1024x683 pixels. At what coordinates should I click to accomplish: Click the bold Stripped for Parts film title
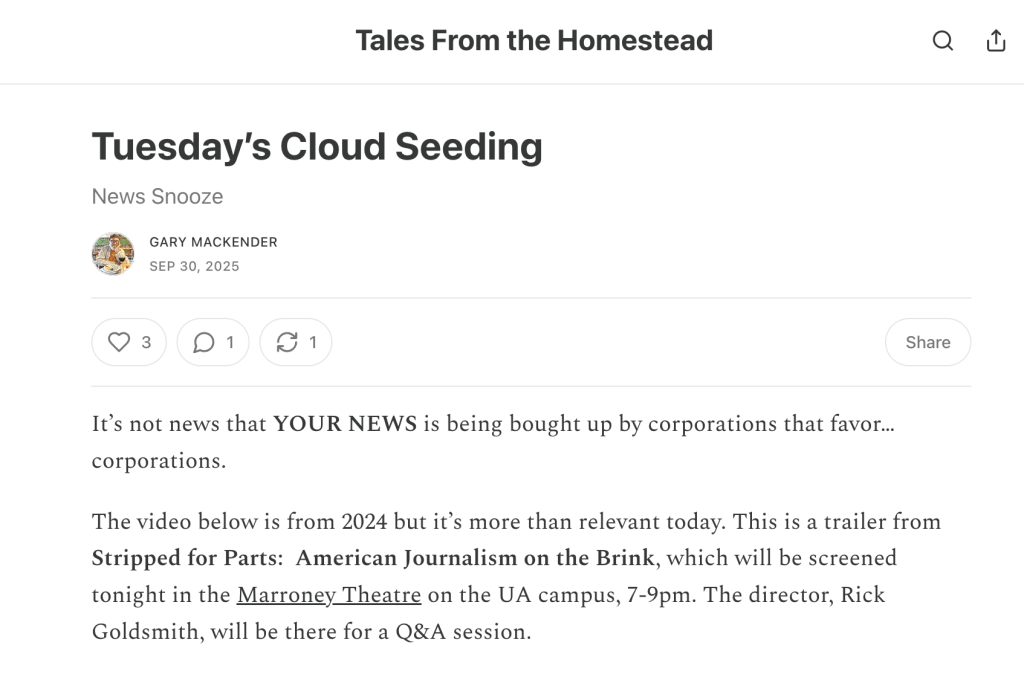[373, 557]
